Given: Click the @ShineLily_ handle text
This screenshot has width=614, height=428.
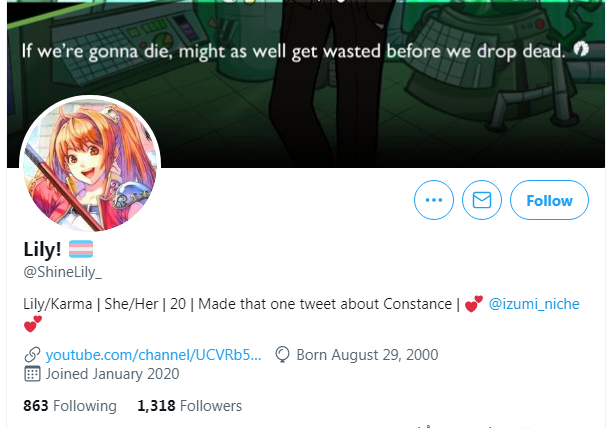Looking at the screenshot, I should (63, 272).
